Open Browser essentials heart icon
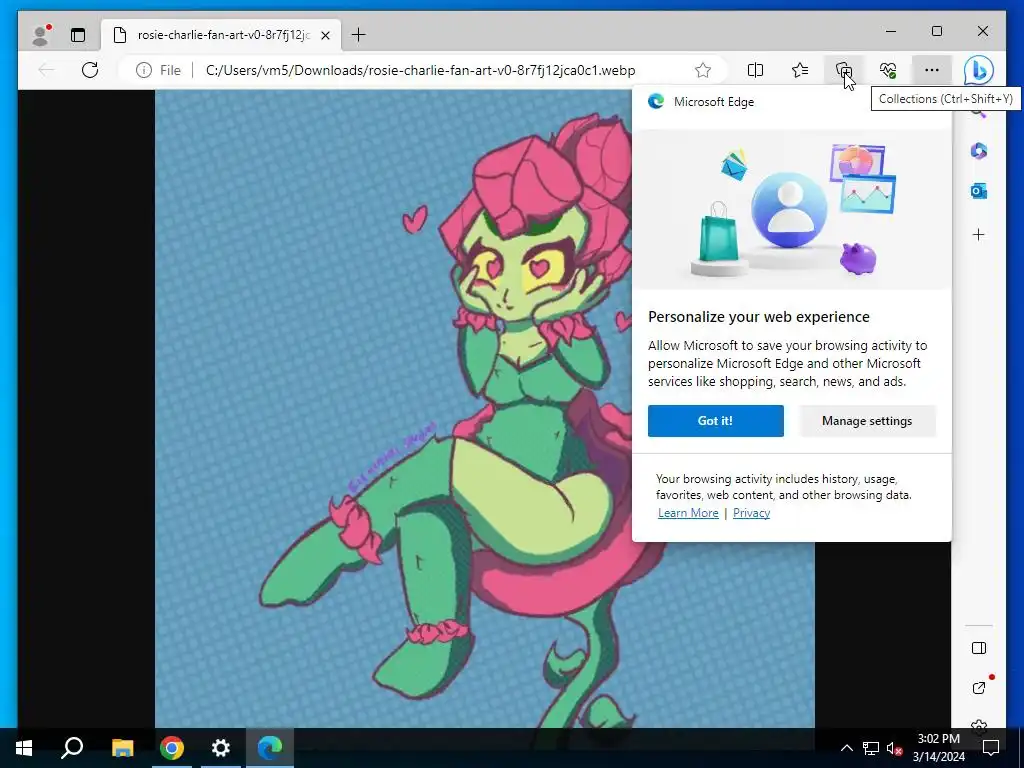The image size is (1024, 768). click(888, 70)
